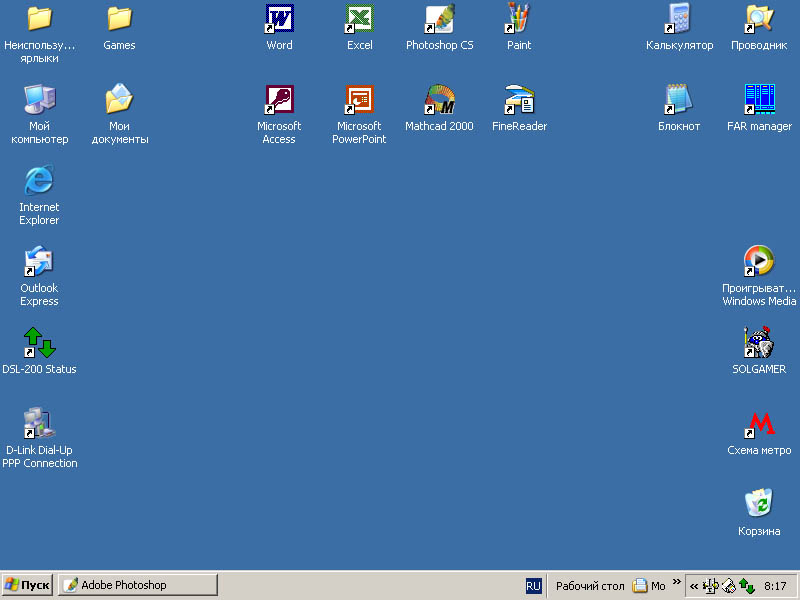Select the FineReader shortcut icon
The height and width of the screenshot is (600, 800).
(x=519, y=100)
